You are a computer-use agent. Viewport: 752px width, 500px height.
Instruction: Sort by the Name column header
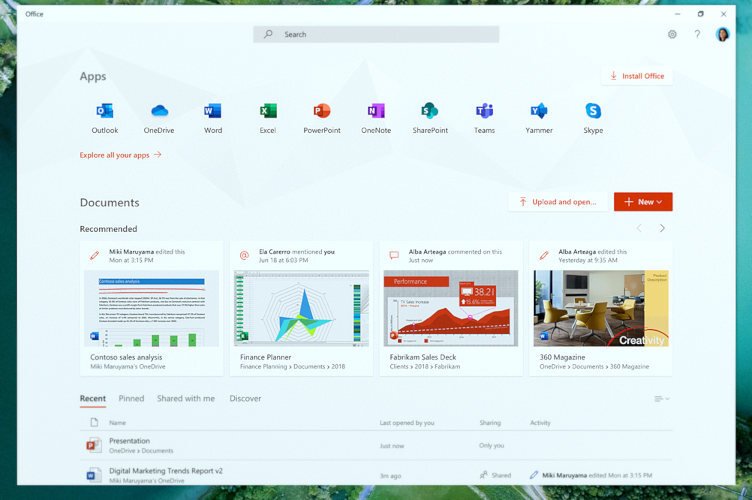117,423
